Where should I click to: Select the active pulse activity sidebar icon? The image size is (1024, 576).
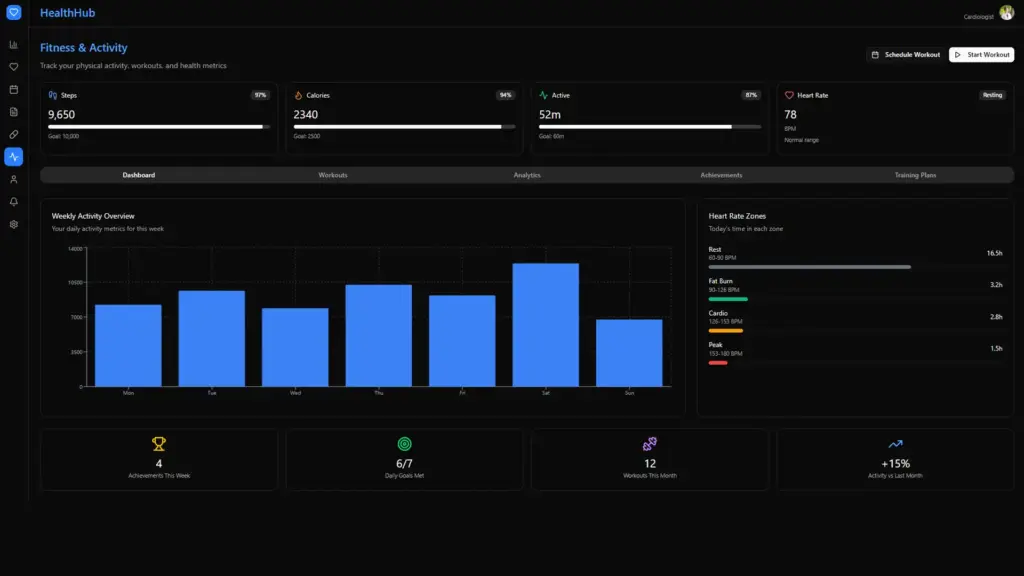14,157
